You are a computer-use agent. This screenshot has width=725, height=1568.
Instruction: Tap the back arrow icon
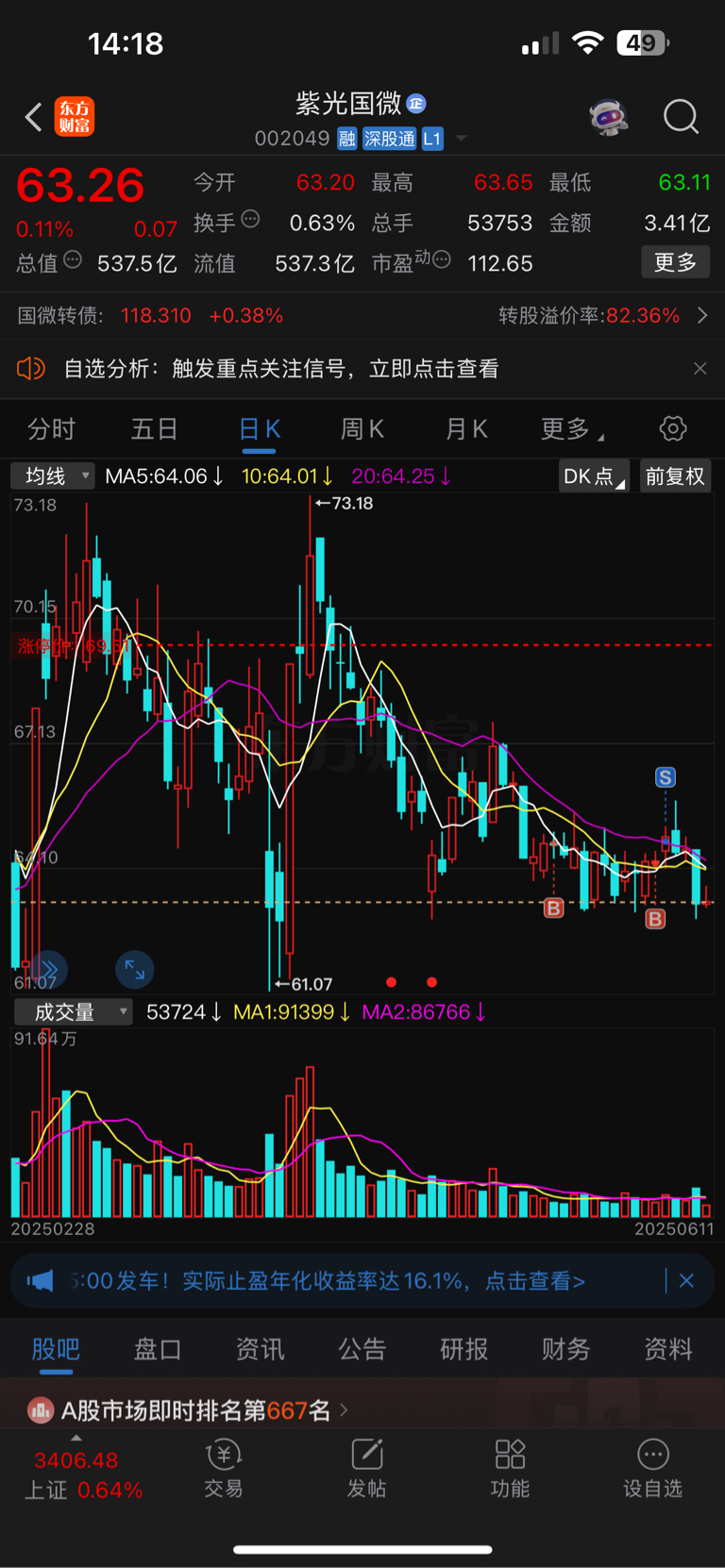(x=34, y=118)
